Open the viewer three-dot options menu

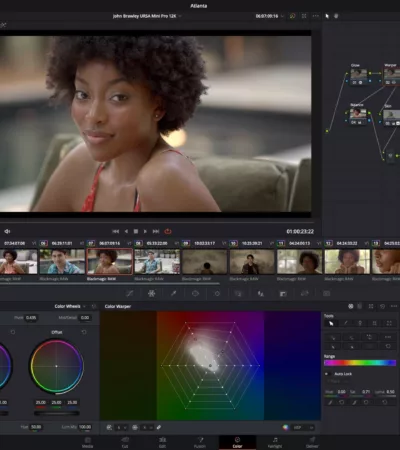click(315, 16)
